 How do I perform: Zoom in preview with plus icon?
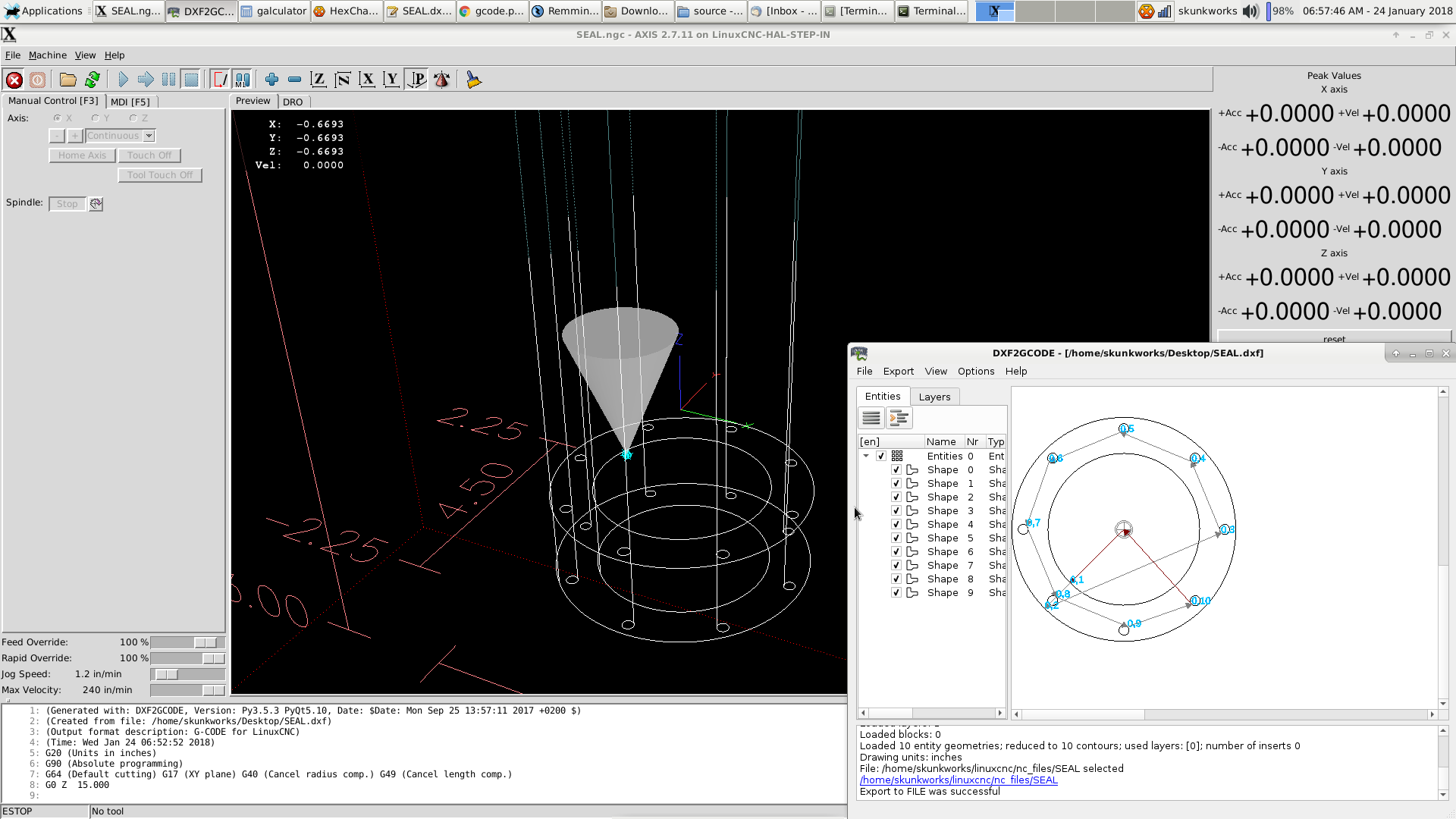[271, 80]
